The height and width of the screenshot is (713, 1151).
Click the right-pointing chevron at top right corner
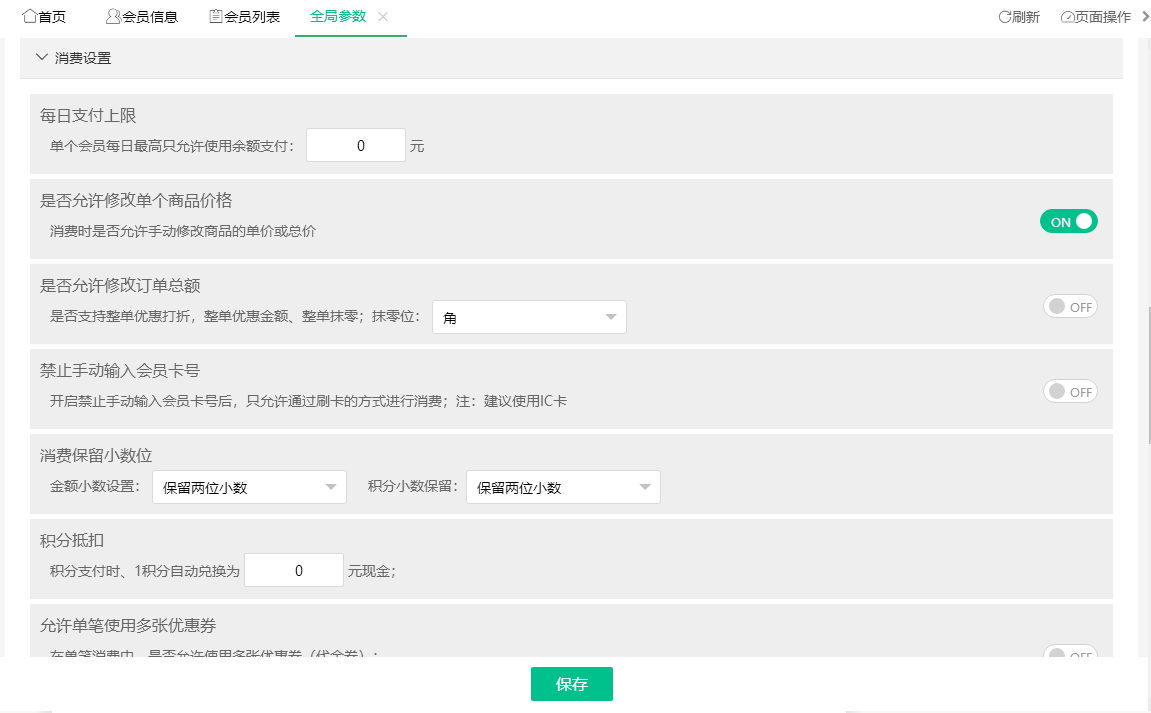1145,16
